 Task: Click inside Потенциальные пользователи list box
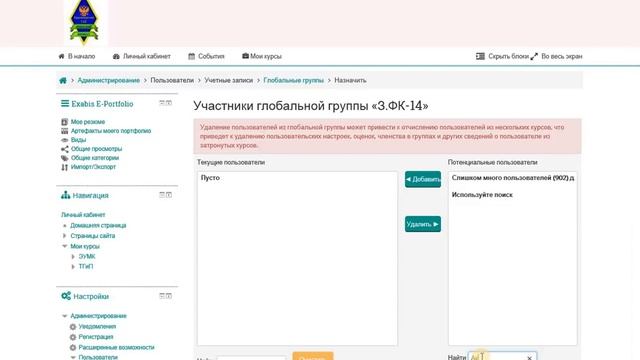pyautogui.click(x=513, y=258)
